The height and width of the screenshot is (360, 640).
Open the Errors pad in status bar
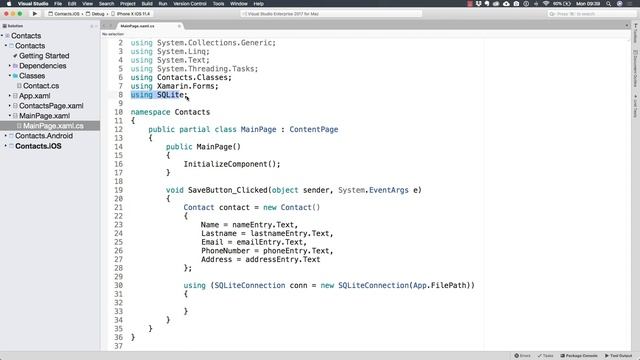pos(523,356)
